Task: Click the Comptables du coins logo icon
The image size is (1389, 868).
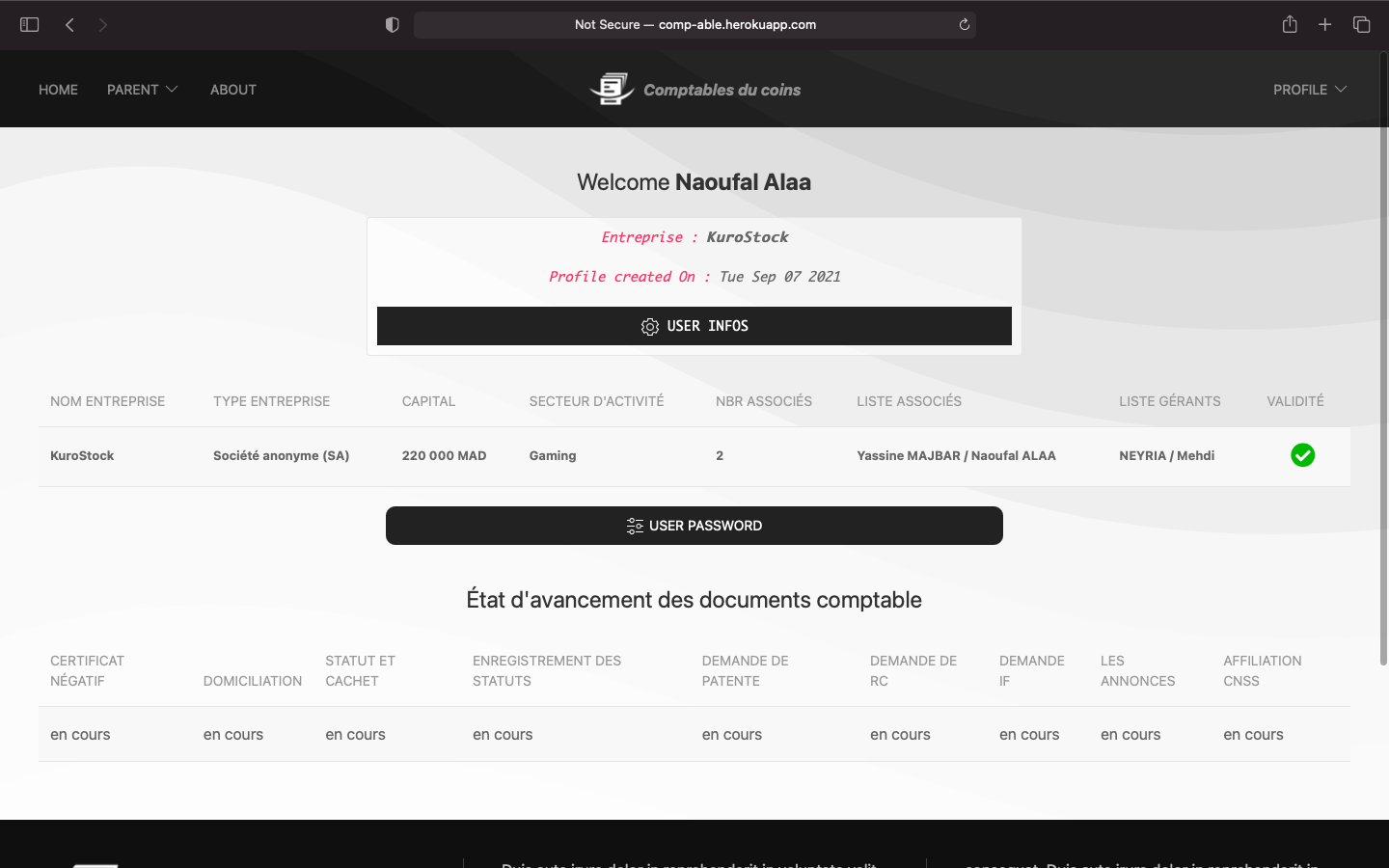Action: coord(611,88)
